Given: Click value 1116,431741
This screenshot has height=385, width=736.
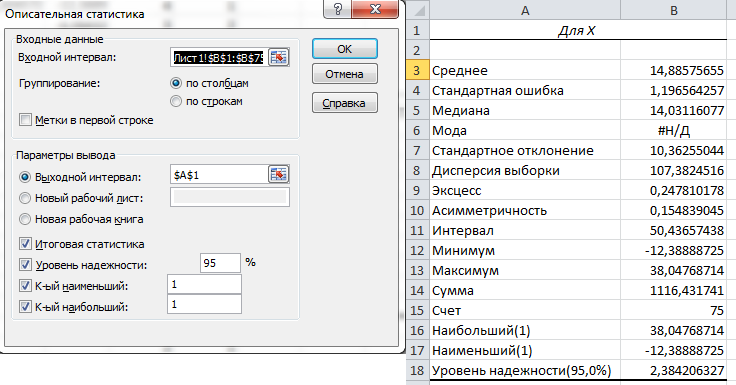Looking at the screenshot, I should [674, 291].
